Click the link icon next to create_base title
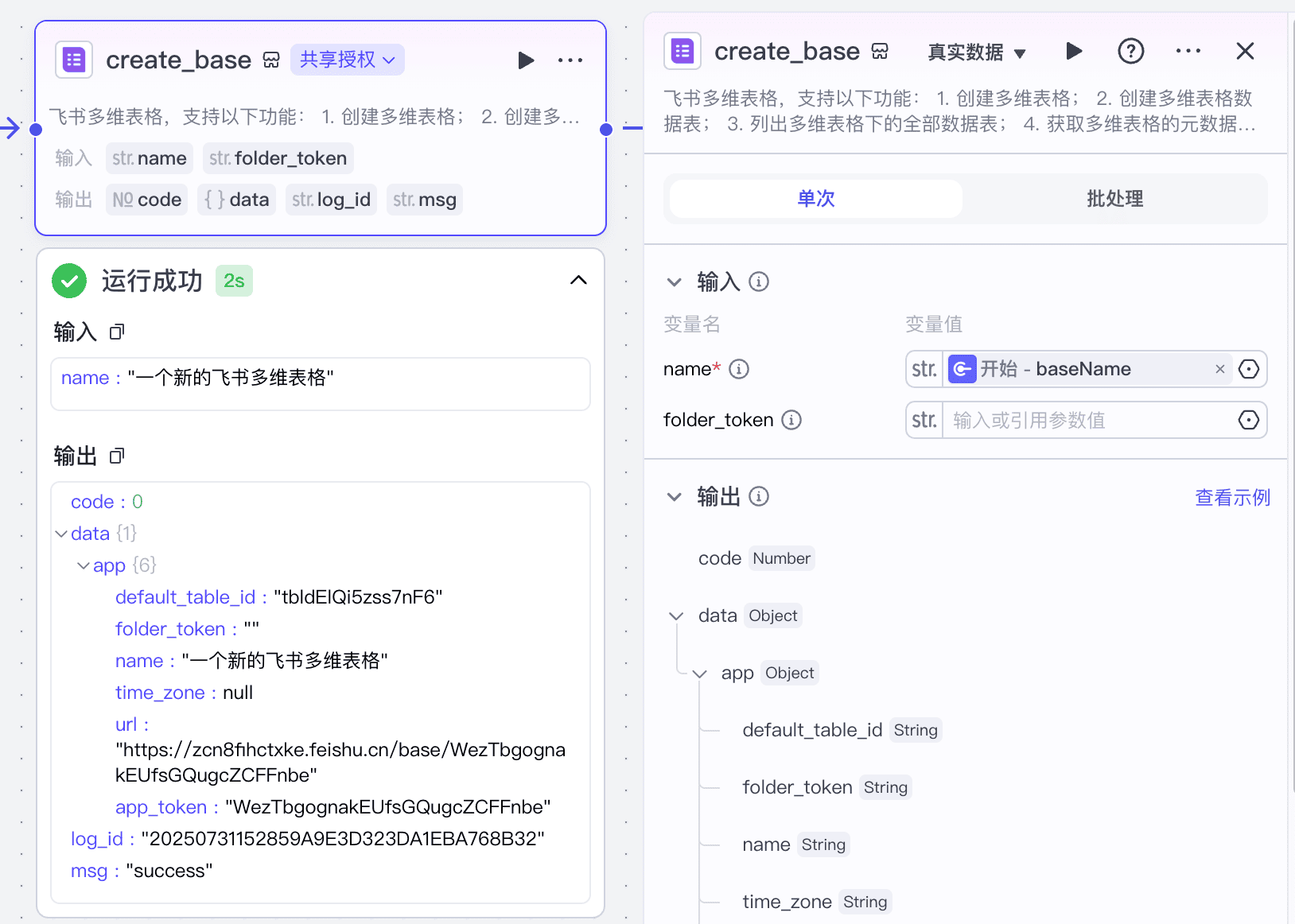This screenshot has width=1295, height=924. point(271,59)
